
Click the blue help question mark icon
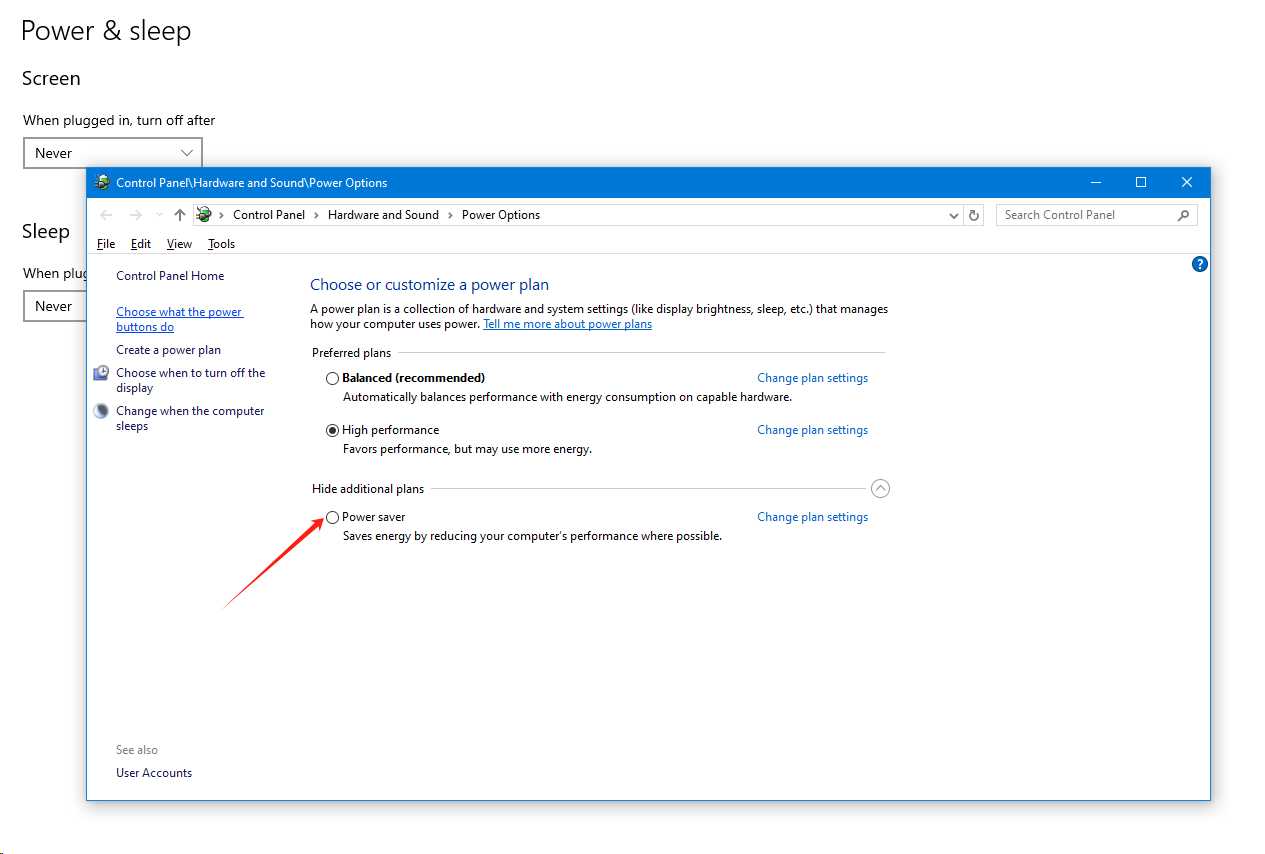[1200, 264]
